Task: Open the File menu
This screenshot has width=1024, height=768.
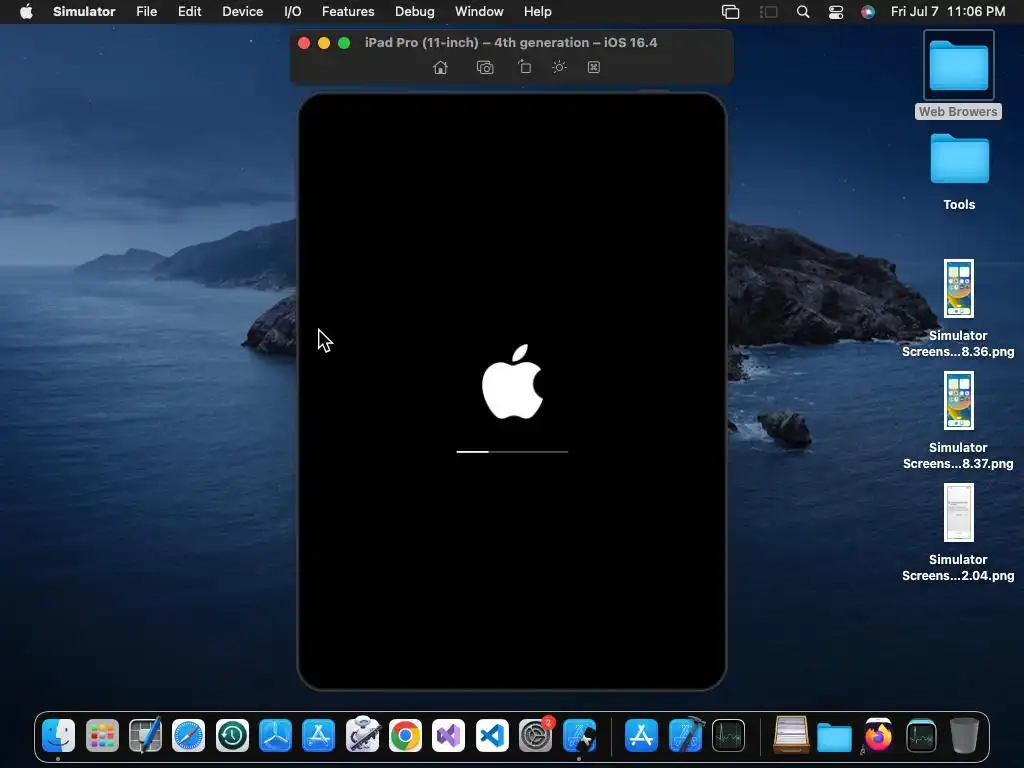Action: tap(146, 12)
